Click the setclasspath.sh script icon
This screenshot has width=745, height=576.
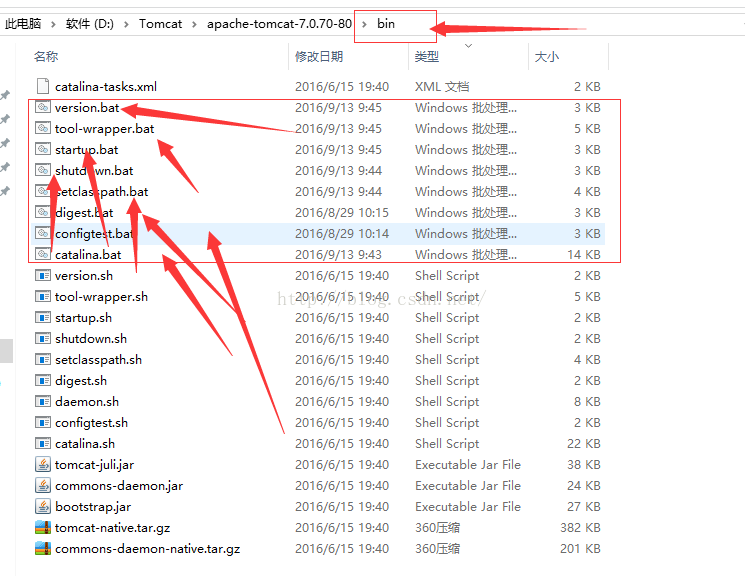coord(43,359)
